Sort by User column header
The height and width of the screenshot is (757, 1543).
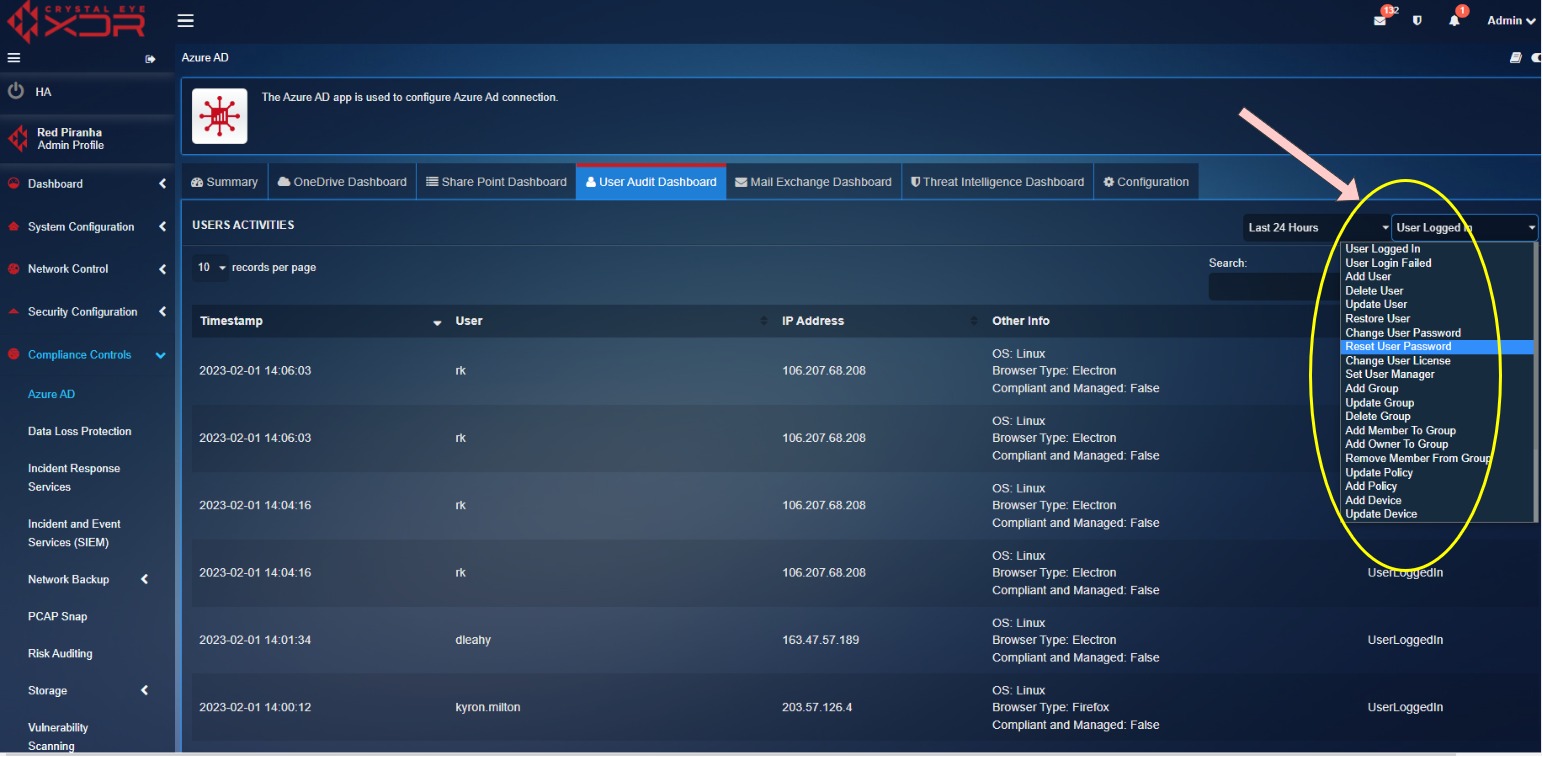point(611,321)
